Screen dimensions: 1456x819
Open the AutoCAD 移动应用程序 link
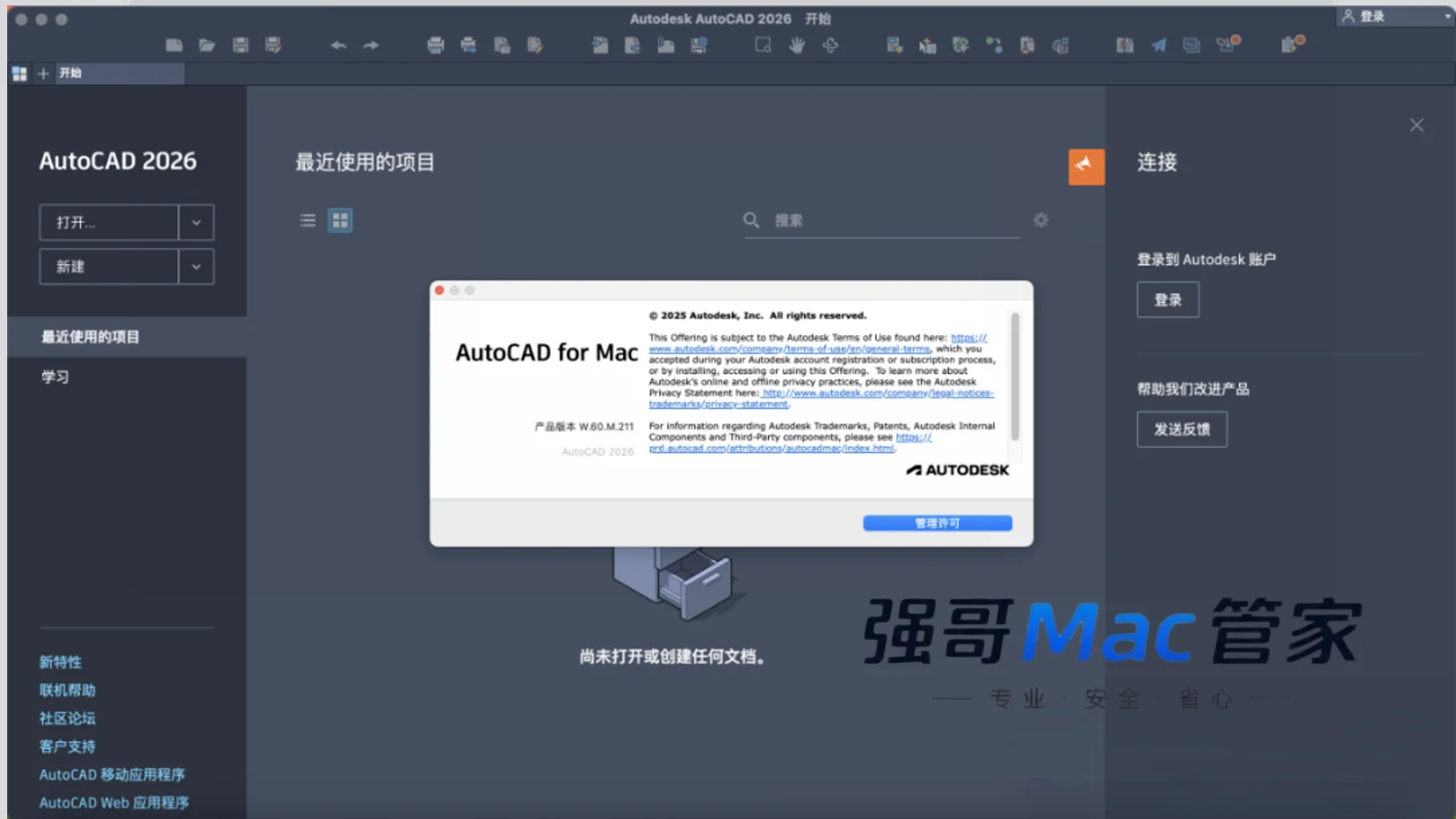point(112,774)
